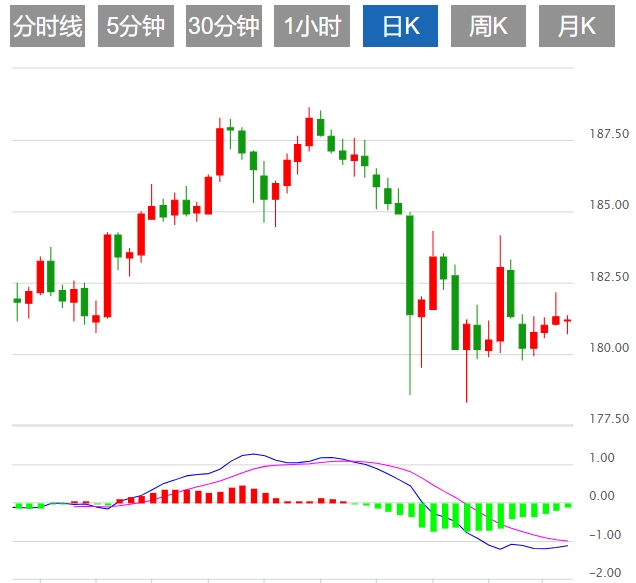Screen dimensions: 636x583
Task: Click the 185.00 price axis label
Action: (x=609, y=204)
